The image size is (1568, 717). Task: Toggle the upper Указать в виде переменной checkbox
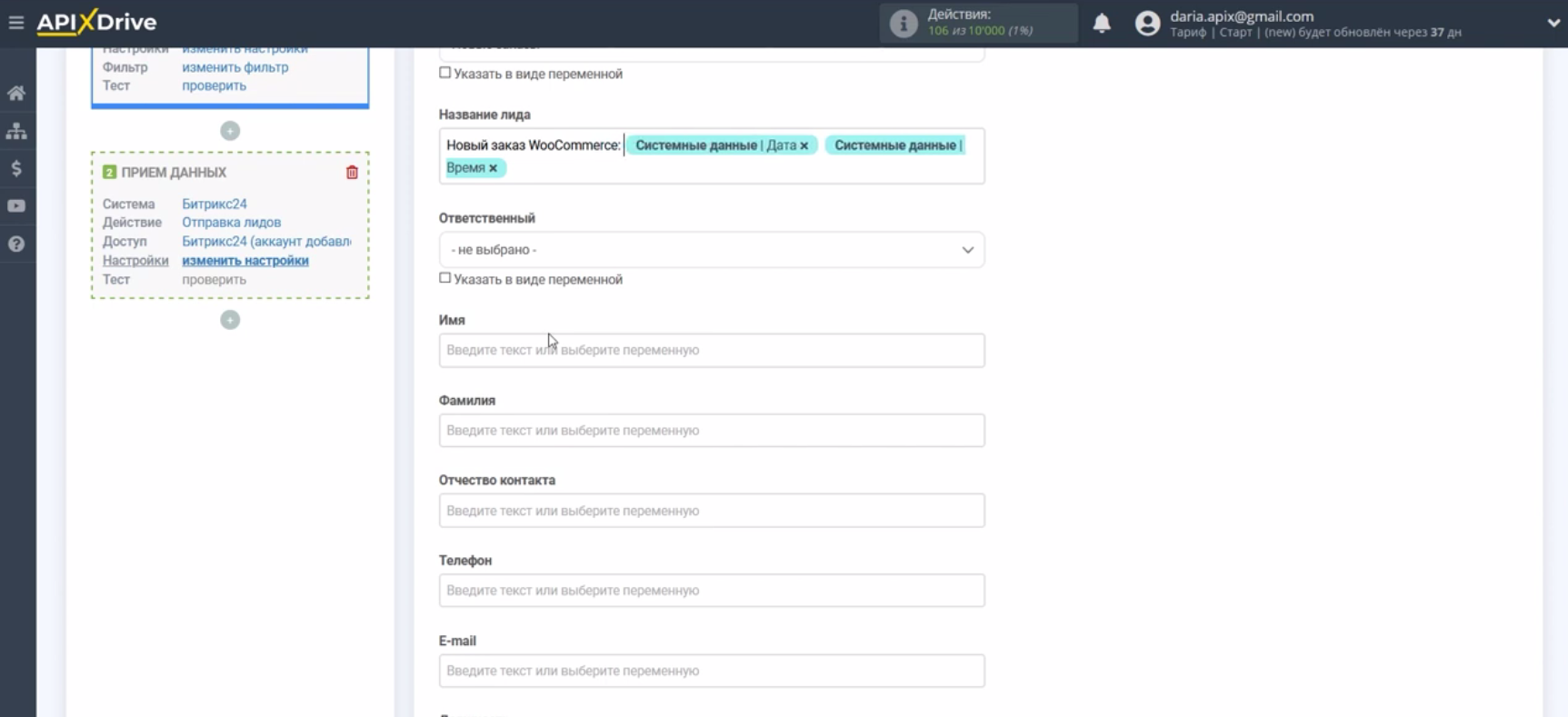[444, 73]
